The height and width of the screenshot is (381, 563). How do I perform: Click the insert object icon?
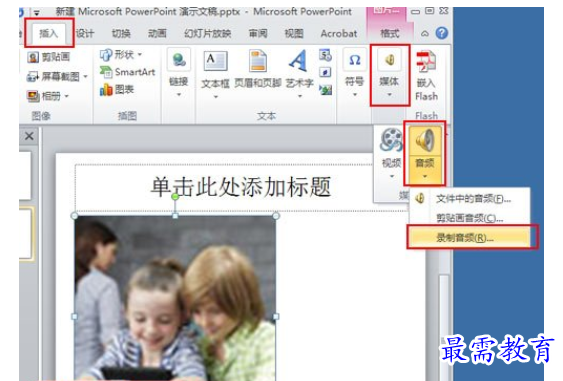coord(325,89)
